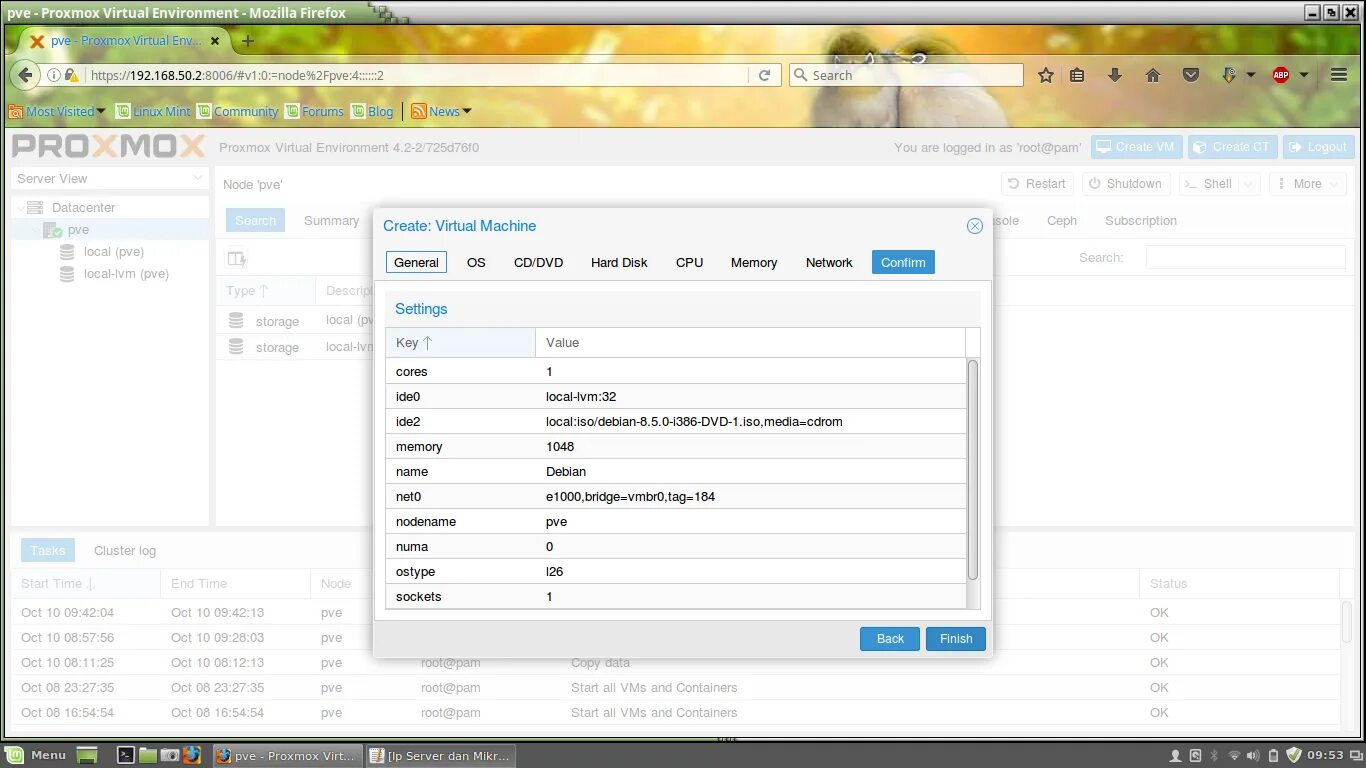Show bookmarks list icon

coord(1077,75)
